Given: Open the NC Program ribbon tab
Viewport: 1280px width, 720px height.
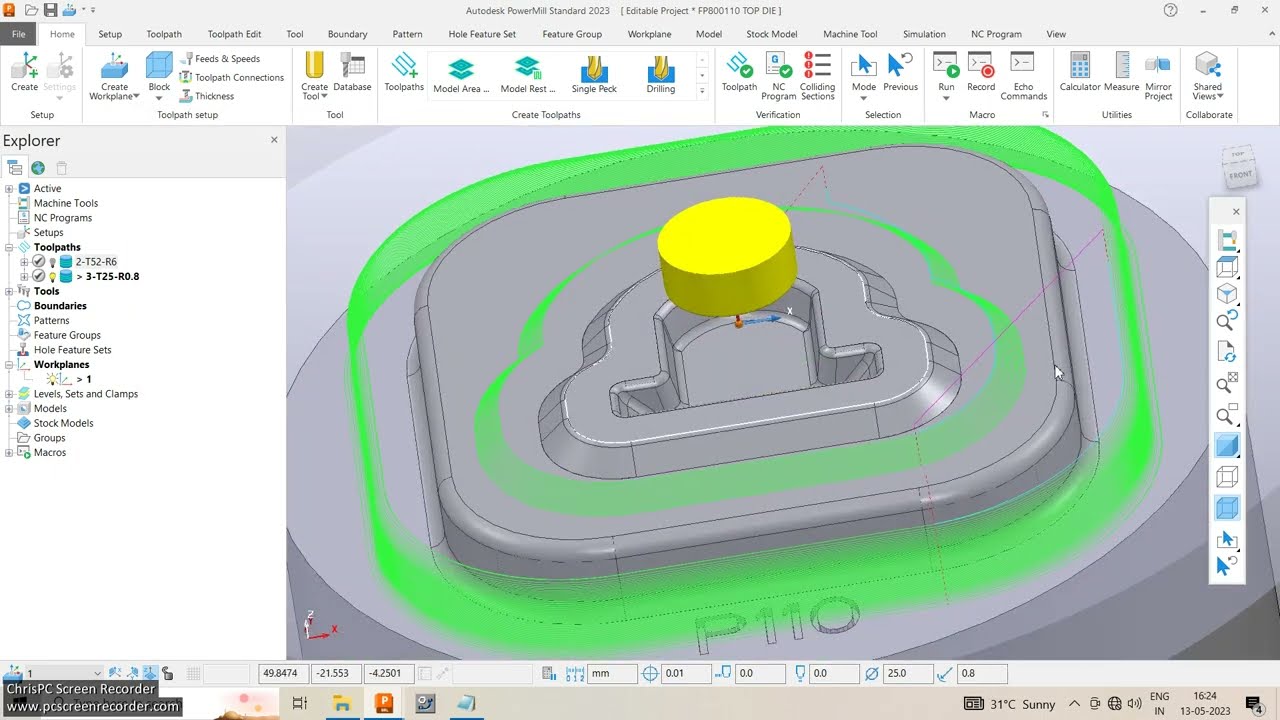Looking at the screenshot, I should [x=996, y=34].
